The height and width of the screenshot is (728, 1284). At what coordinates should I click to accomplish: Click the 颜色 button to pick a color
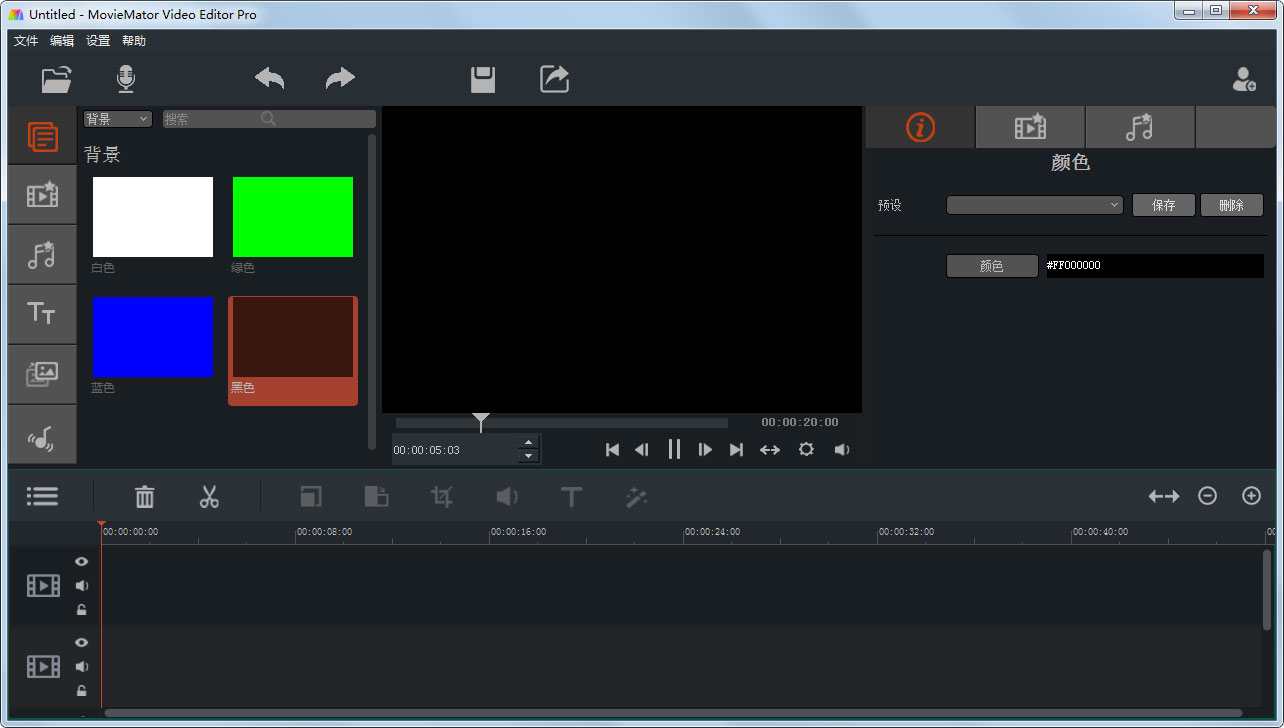coord(992,265)
